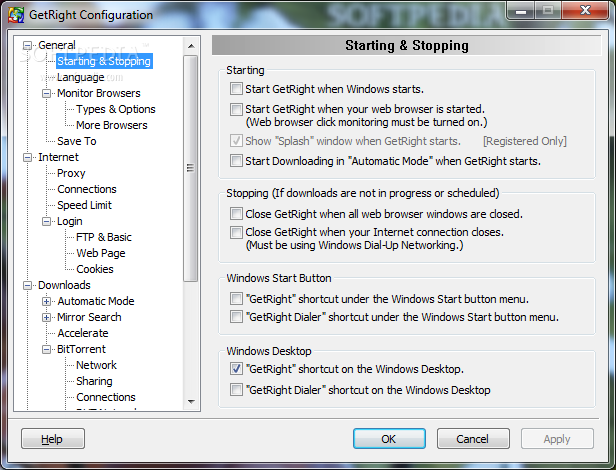Select Monitor Browsers in the tree
The width and height of the screenshot is (616, 470).
[x=99, y=93]
